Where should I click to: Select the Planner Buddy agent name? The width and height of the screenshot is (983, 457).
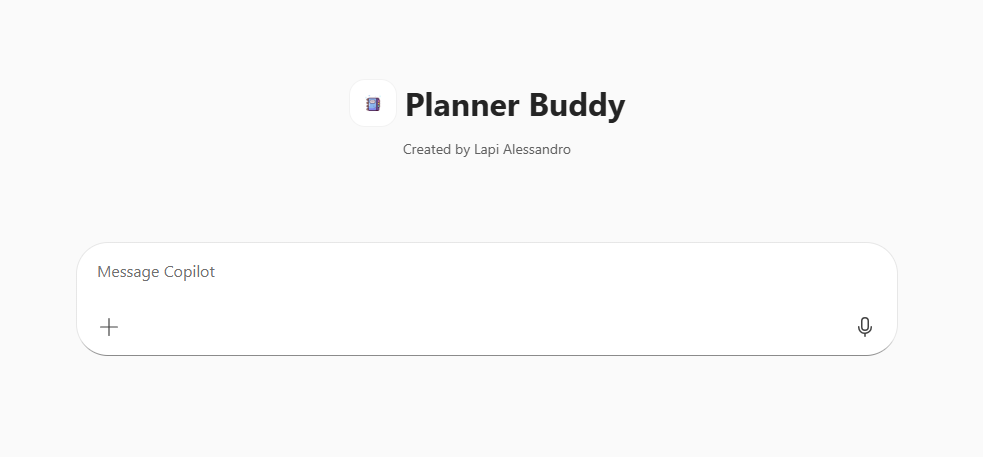[x=514, y=105]
